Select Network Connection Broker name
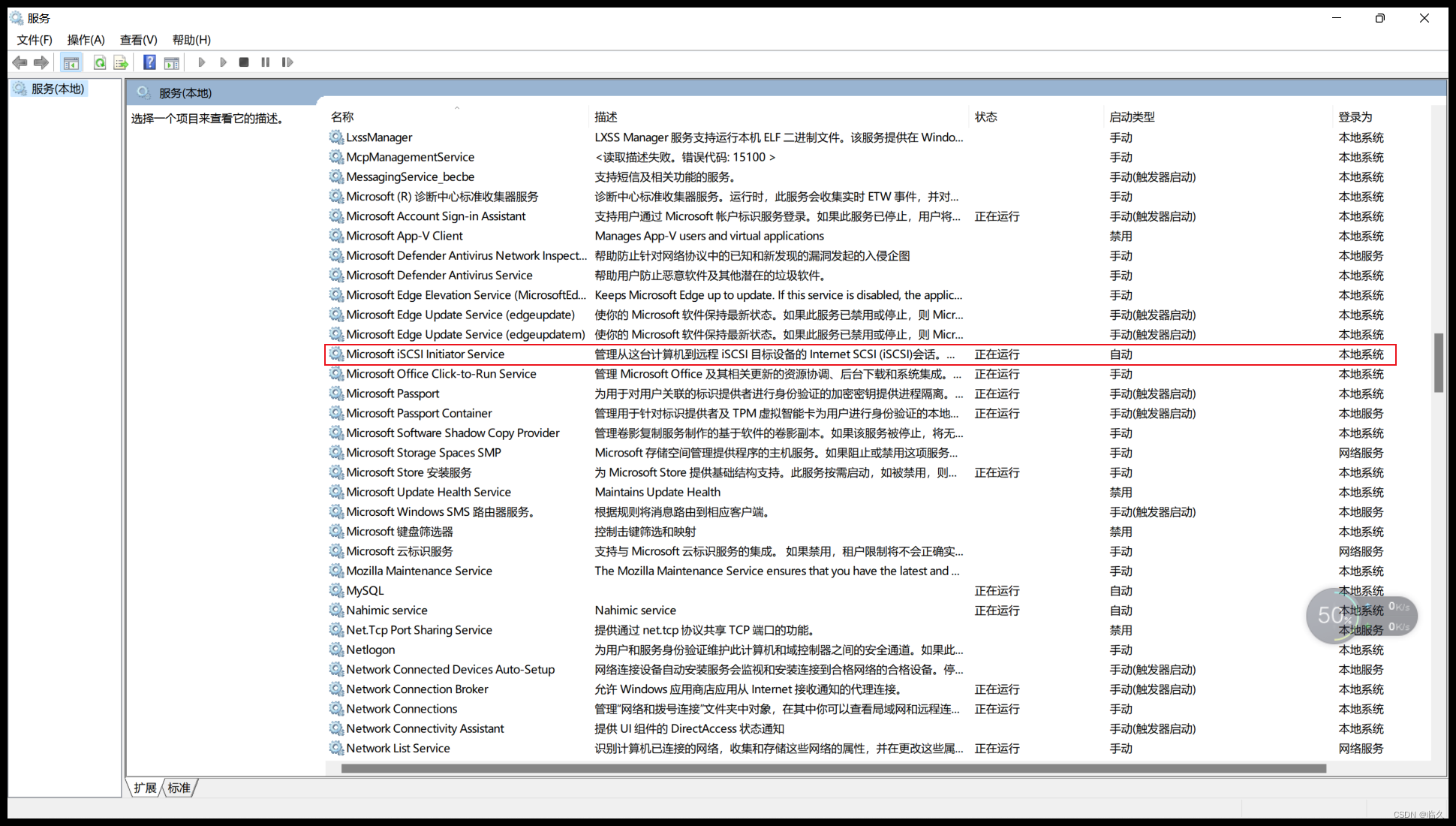 click(x=417, y=689)
